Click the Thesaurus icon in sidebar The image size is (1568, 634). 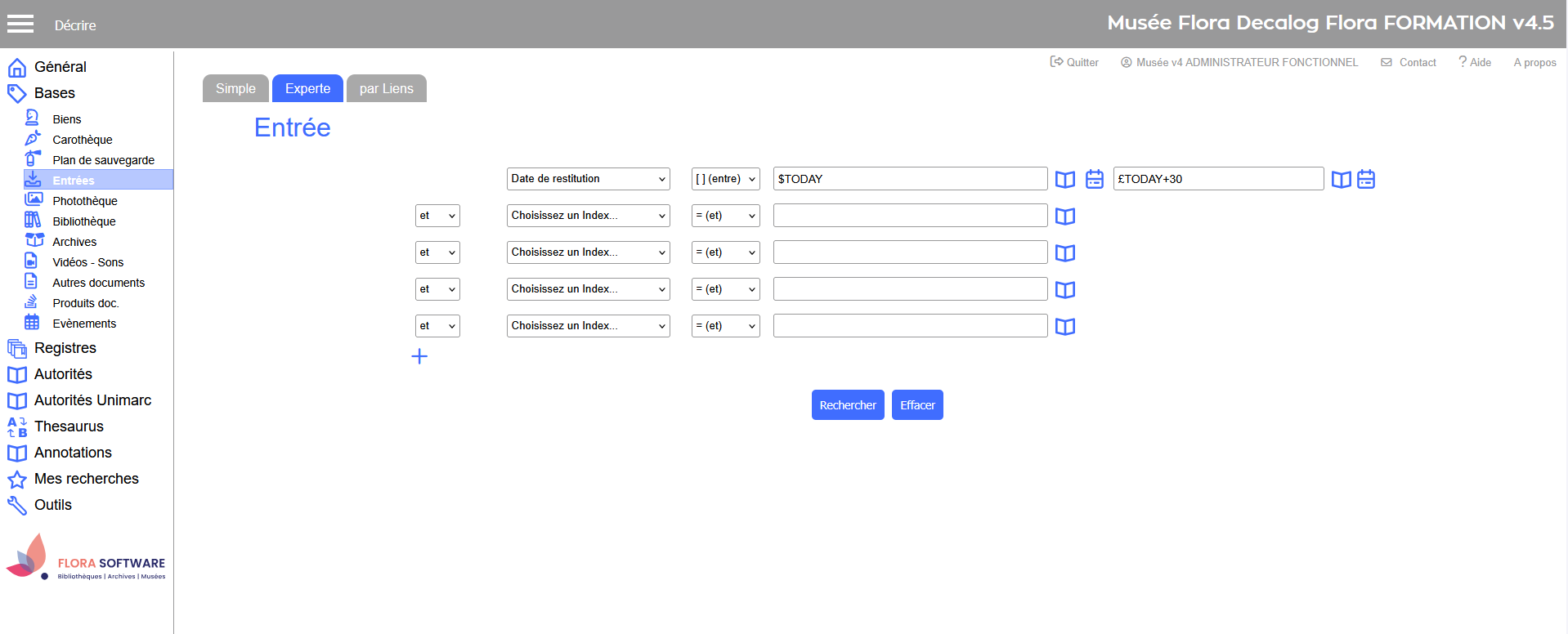pyautogui.click(x=17, y=426)
